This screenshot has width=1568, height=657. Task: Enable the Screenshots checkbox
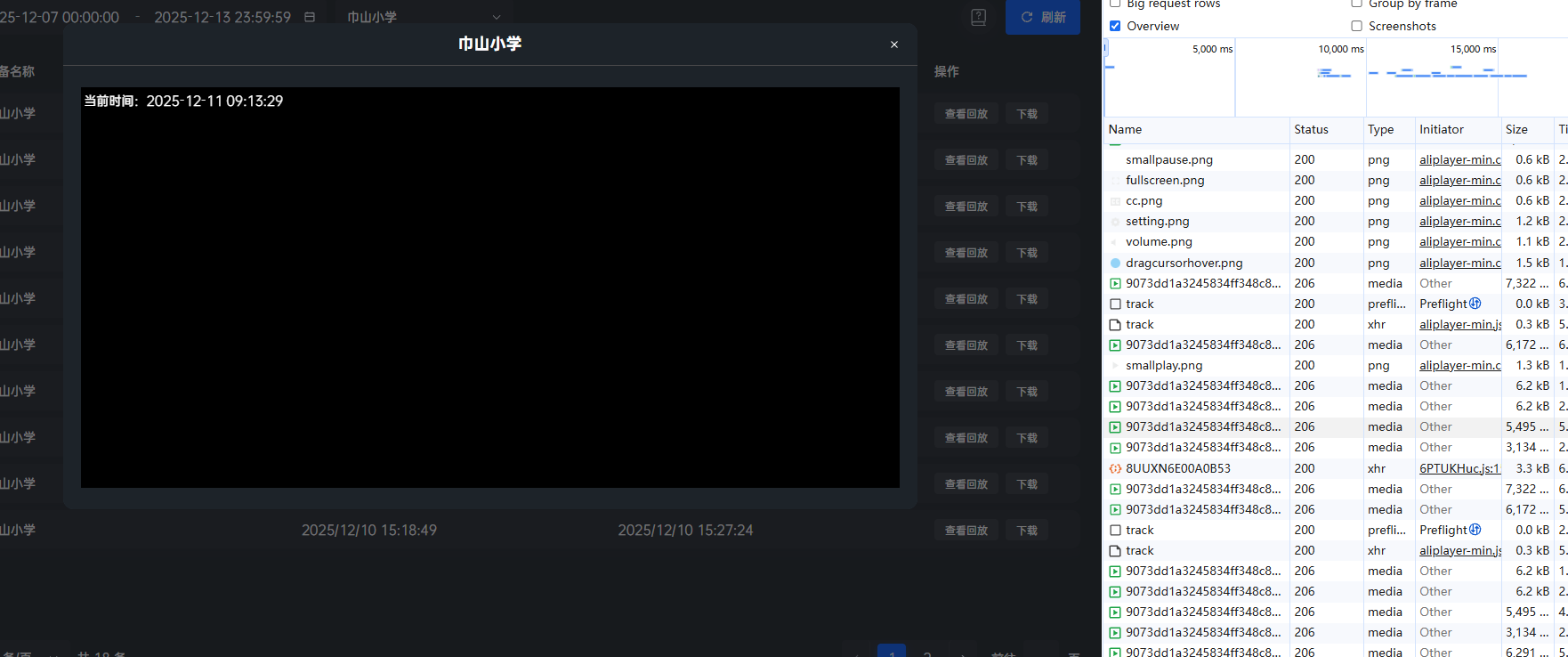tap(1357, 26)
